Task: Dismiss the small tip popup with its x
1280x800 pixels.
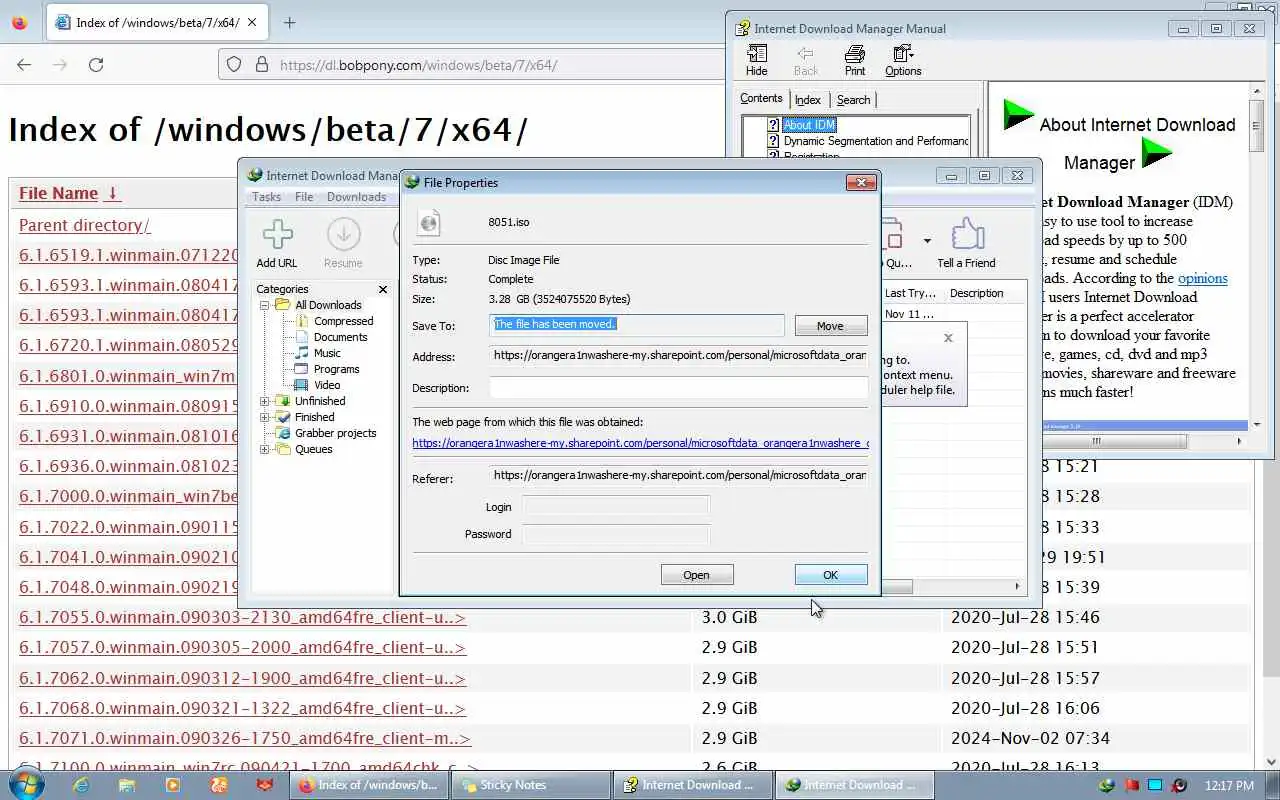Action: tap(948, 338)
